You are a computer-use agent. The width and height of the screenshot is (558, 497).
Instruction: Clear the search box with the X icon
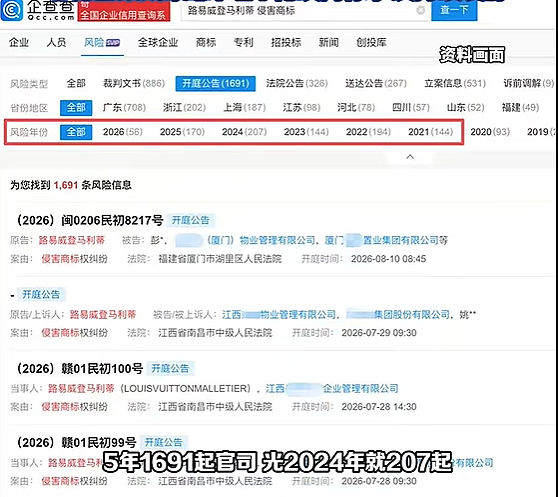click(x=420, y=10)
